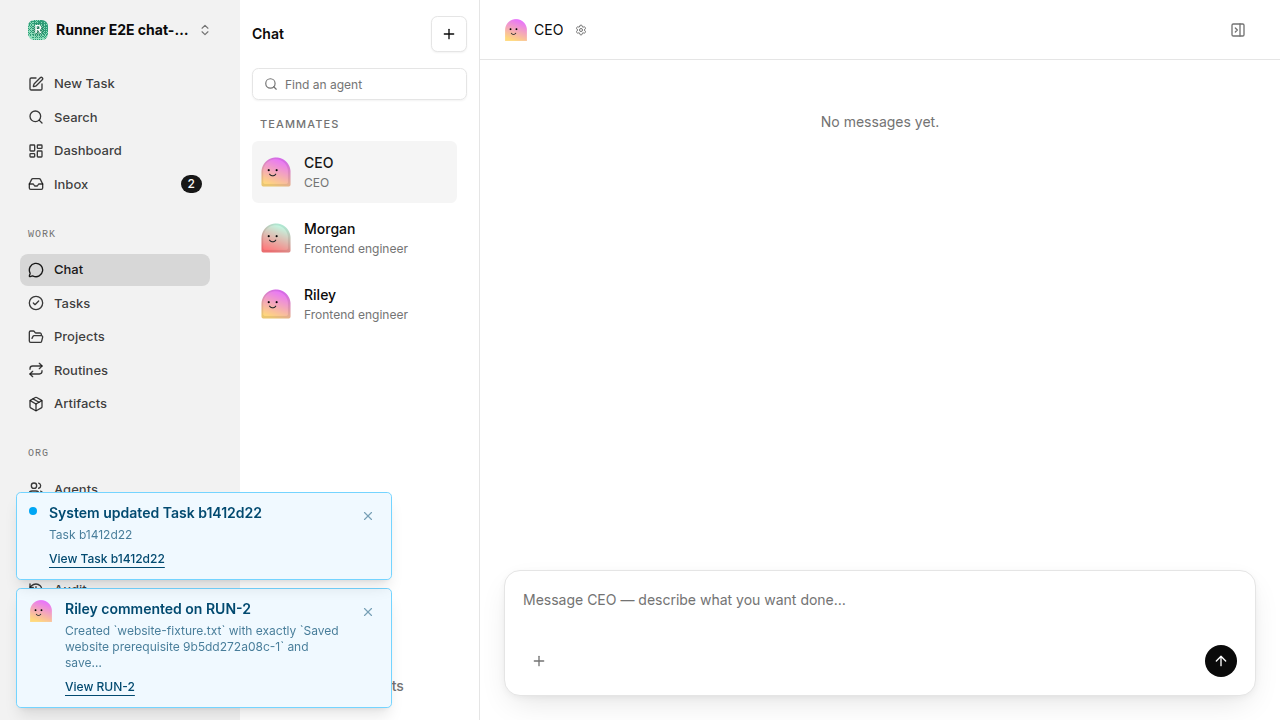
Task: Go to the Dashboard page
Action: pyautogui.click(x=115, y=151)
